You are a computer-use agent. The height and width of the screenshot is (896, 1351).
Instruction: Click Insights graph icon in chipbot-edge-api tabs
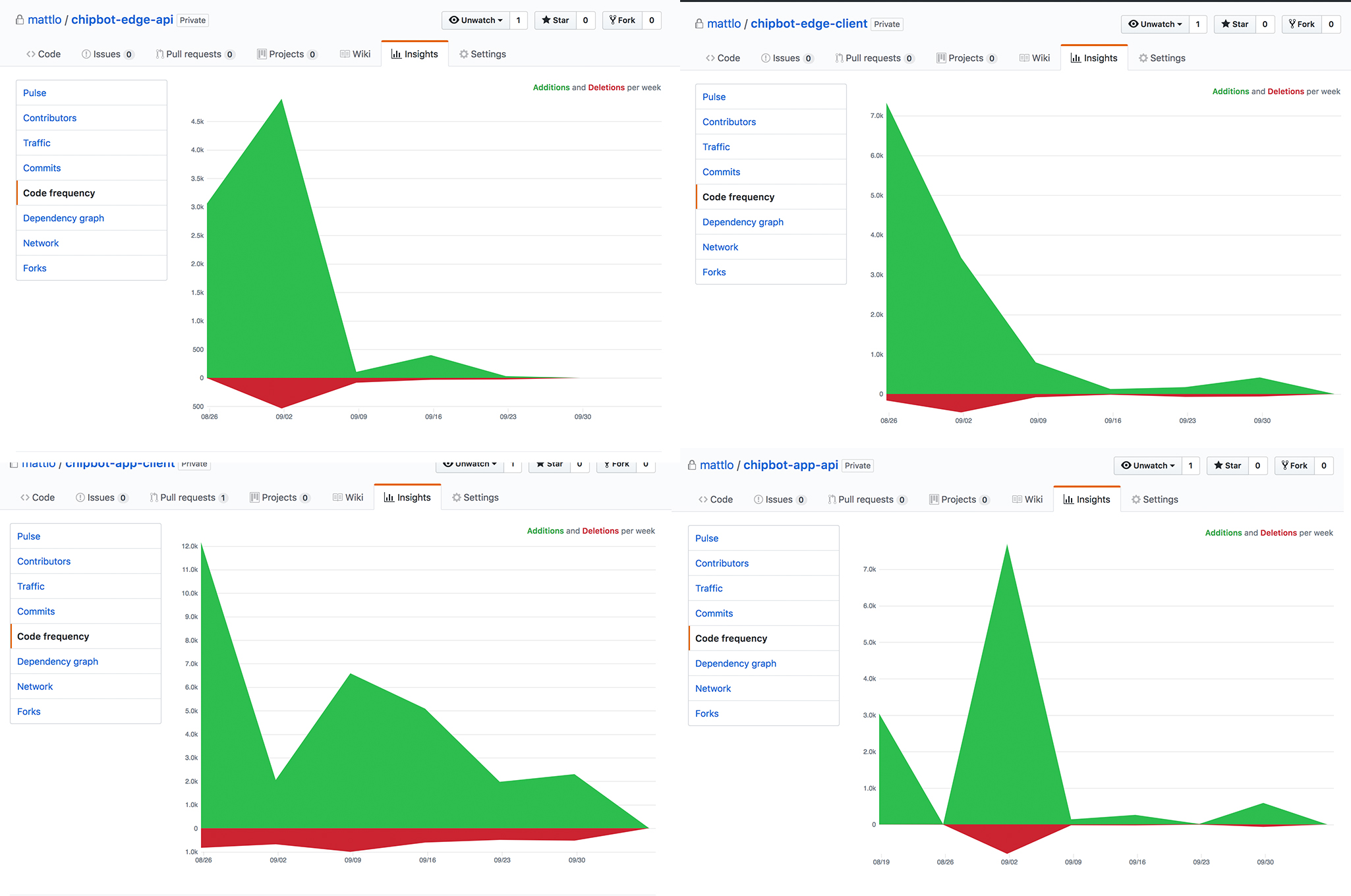coord(396,54)
